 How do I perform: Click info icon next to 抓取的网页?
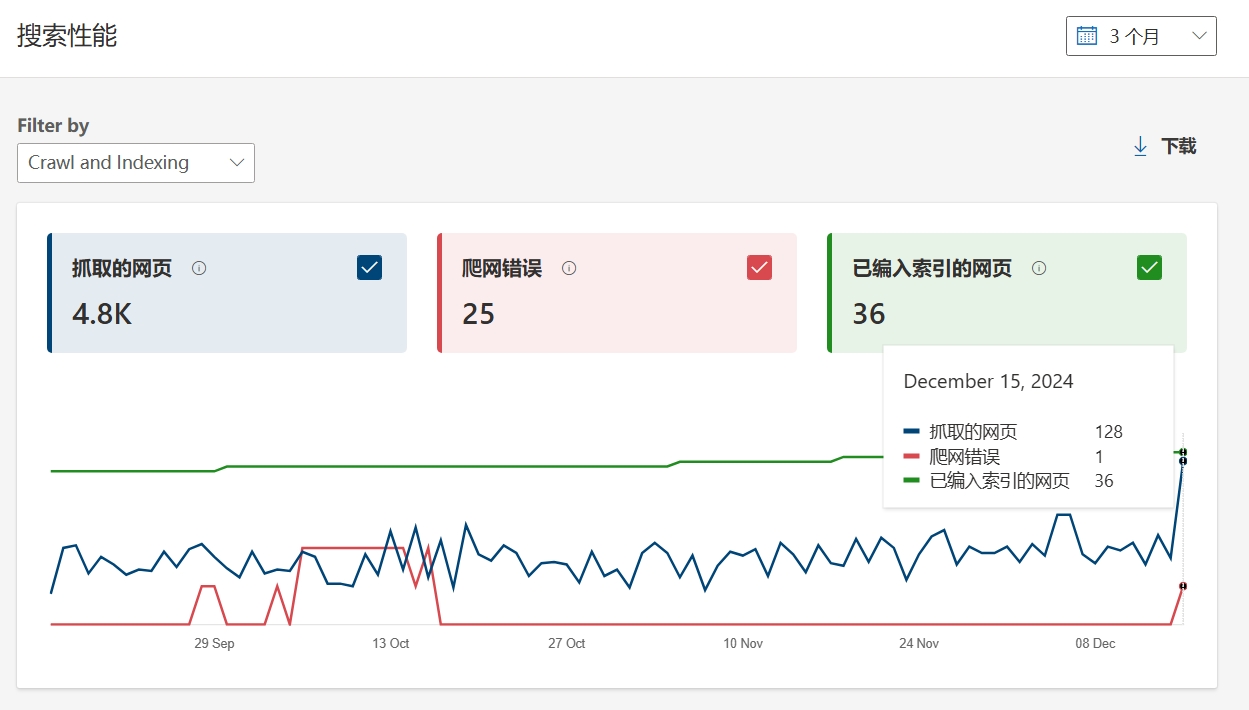pos(199,268)
